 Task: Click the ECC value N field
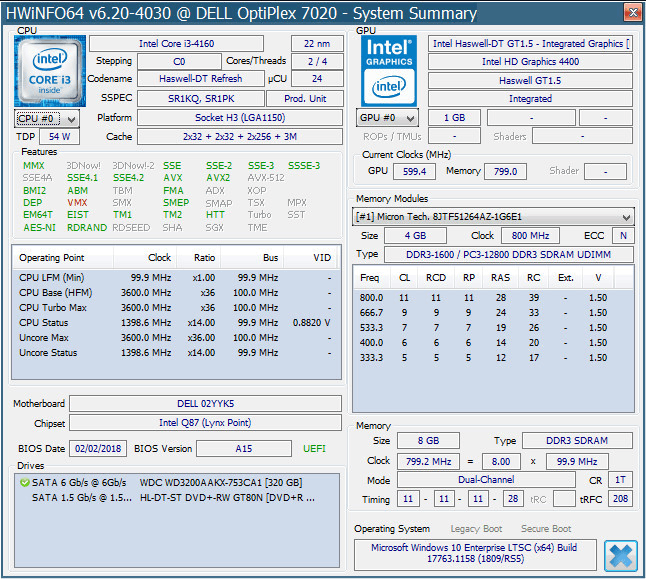(623, 236)
